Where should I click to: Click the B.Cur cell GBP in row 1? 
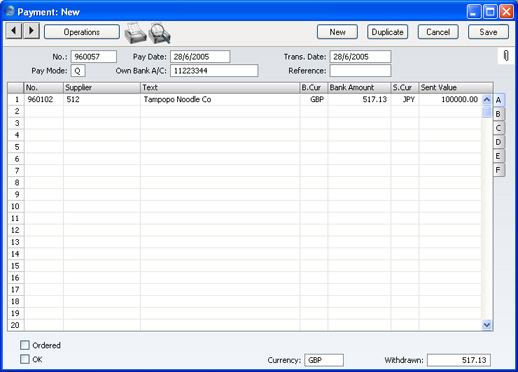click(x=314, y=99)
